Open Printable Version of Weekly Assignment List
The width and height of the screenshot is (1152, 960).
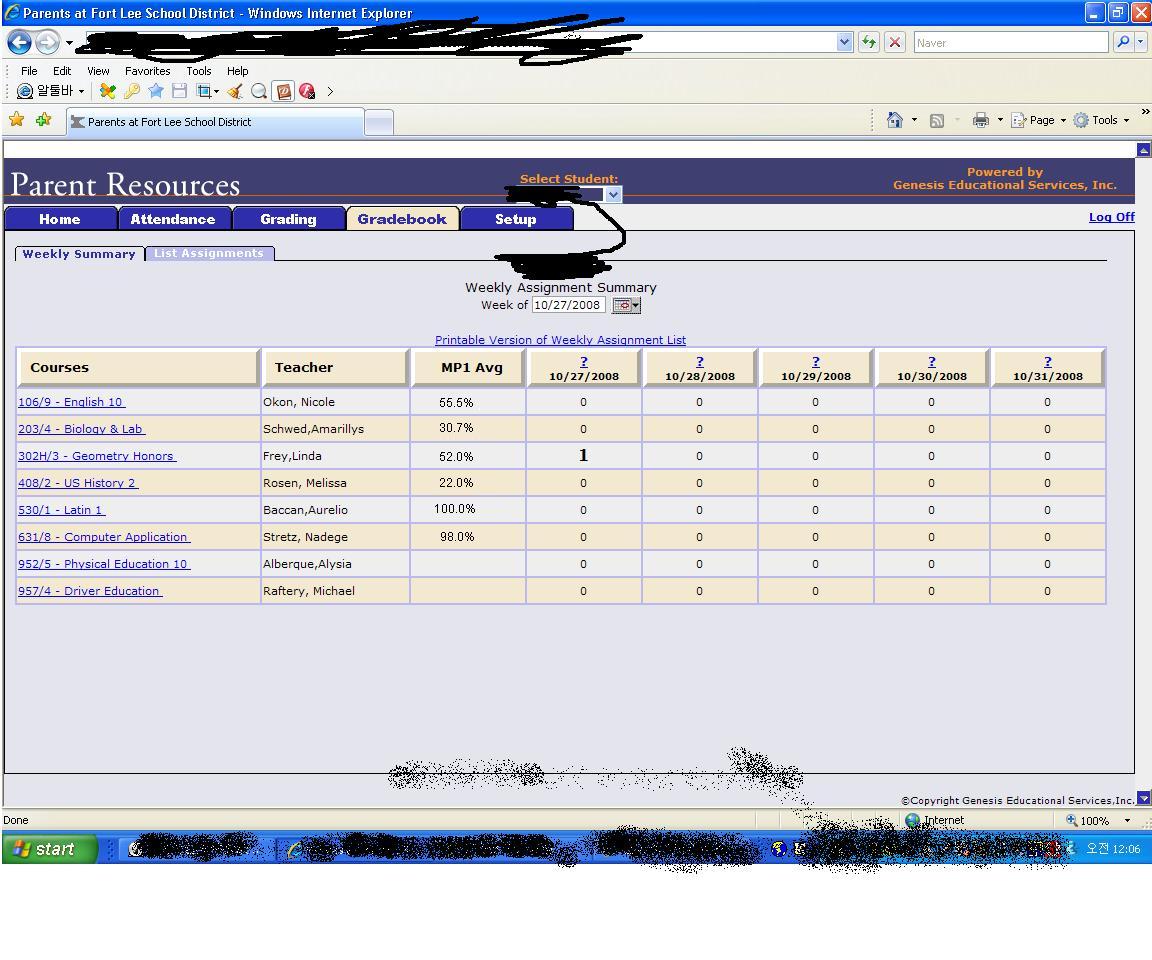tap(560, 340)
